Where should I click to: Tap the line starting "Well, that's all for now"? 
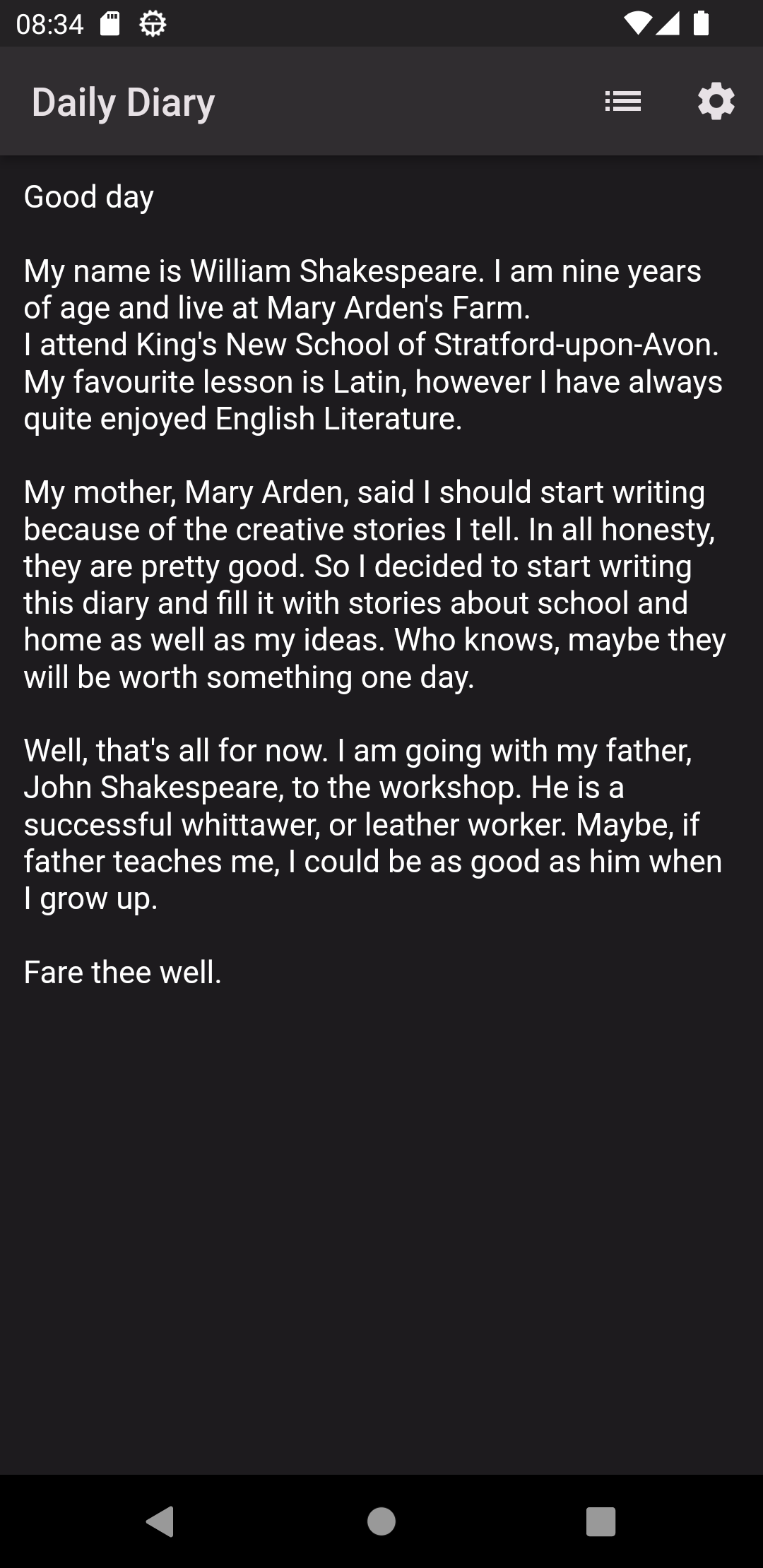357,751
